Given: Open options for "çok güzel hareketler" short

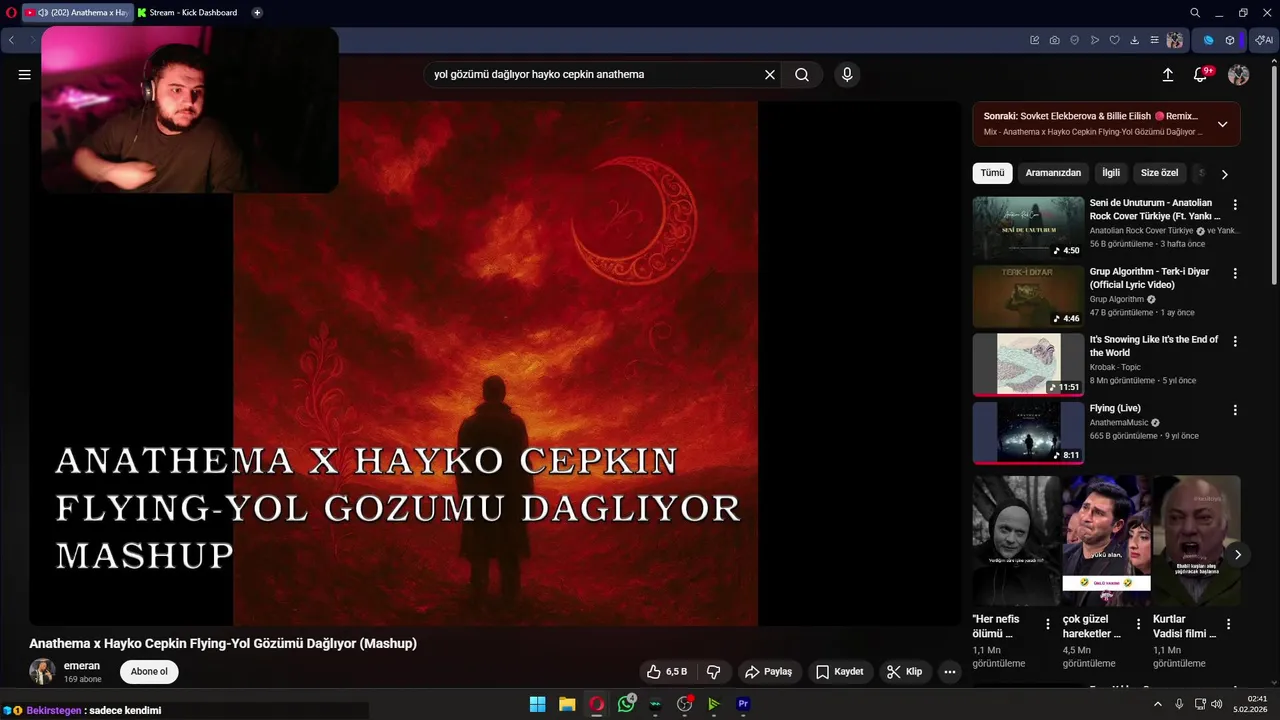Looking at the screenshot, I should click(x=1138, y=624).
